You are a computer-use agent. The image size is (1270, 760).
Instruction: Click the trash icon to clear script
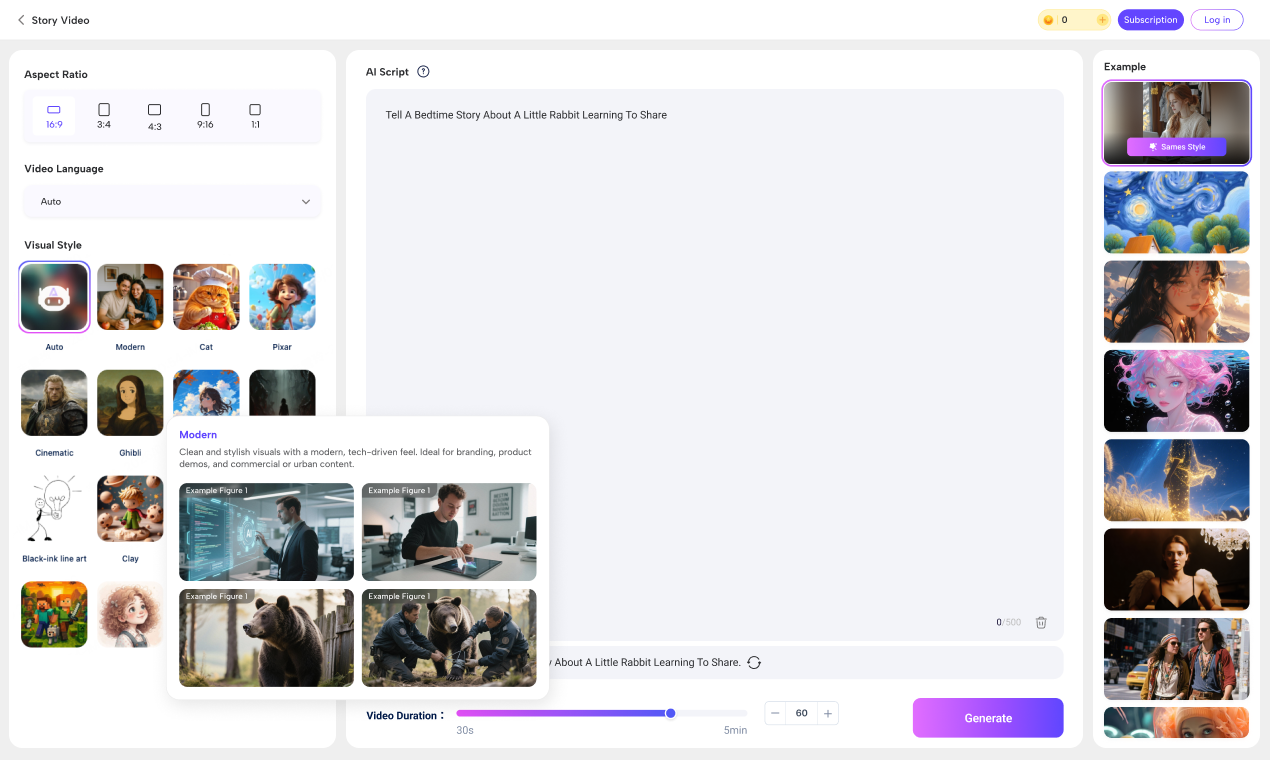pos(1040,622)
